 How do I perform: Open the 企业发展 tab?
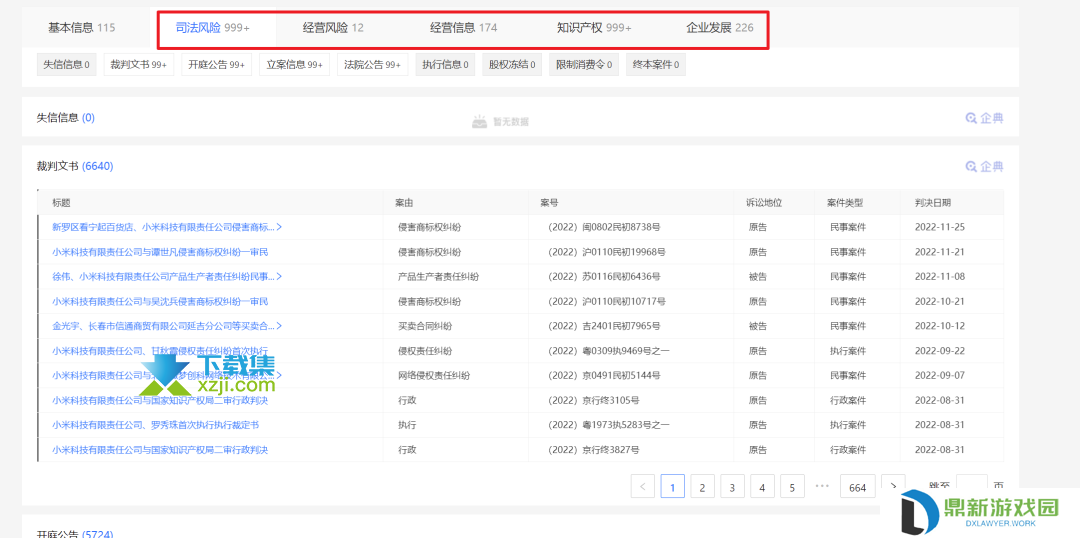720,28
